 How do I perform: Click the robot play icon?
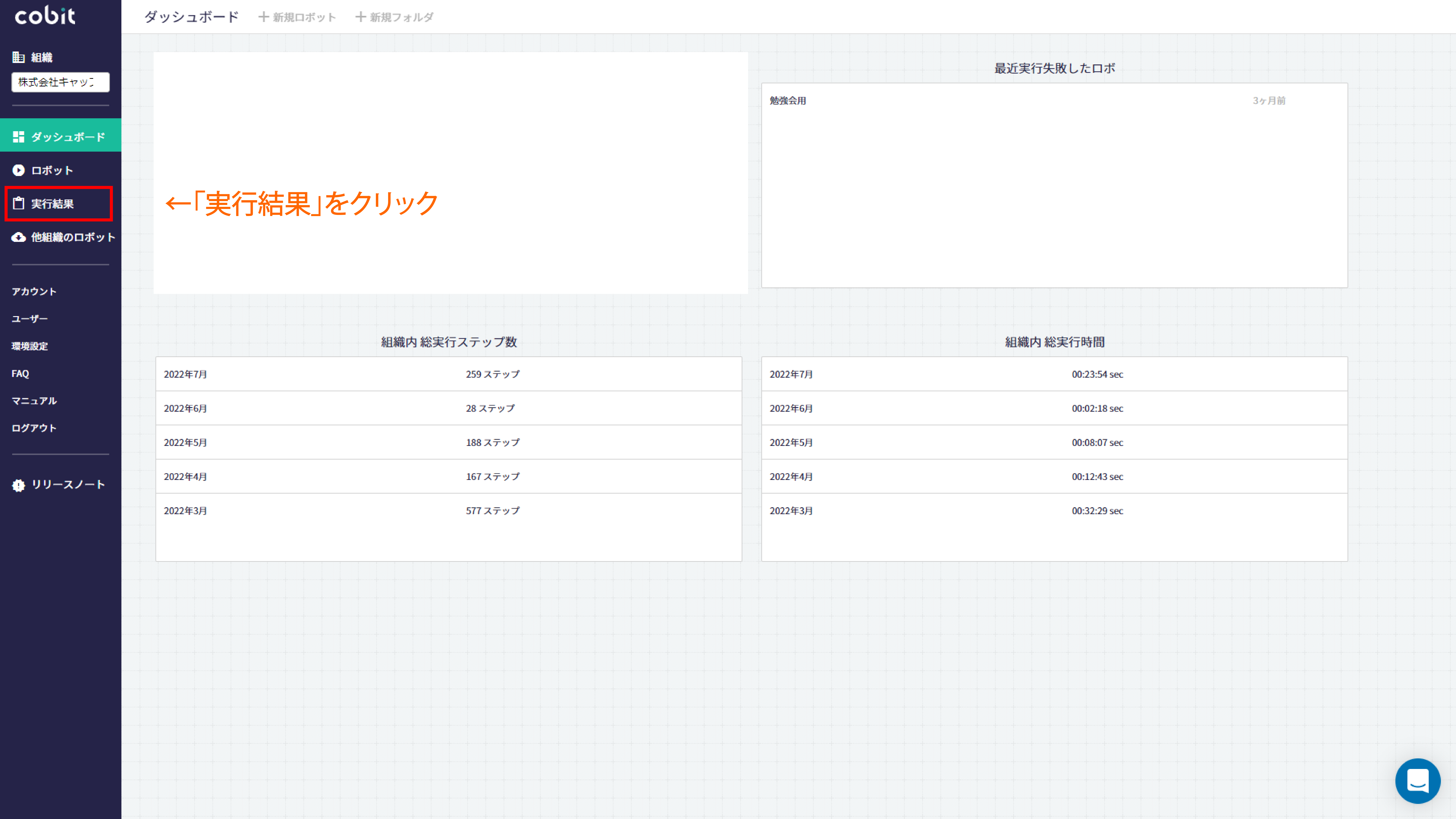tap(19, 170)
